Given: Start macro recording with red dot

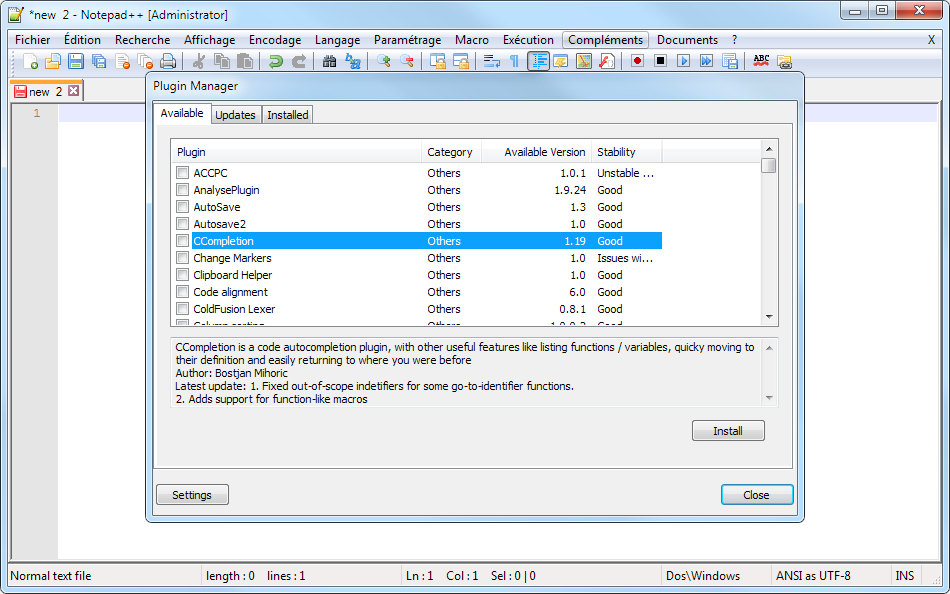Looking at the screenshot, I should [x=639, y=61].
